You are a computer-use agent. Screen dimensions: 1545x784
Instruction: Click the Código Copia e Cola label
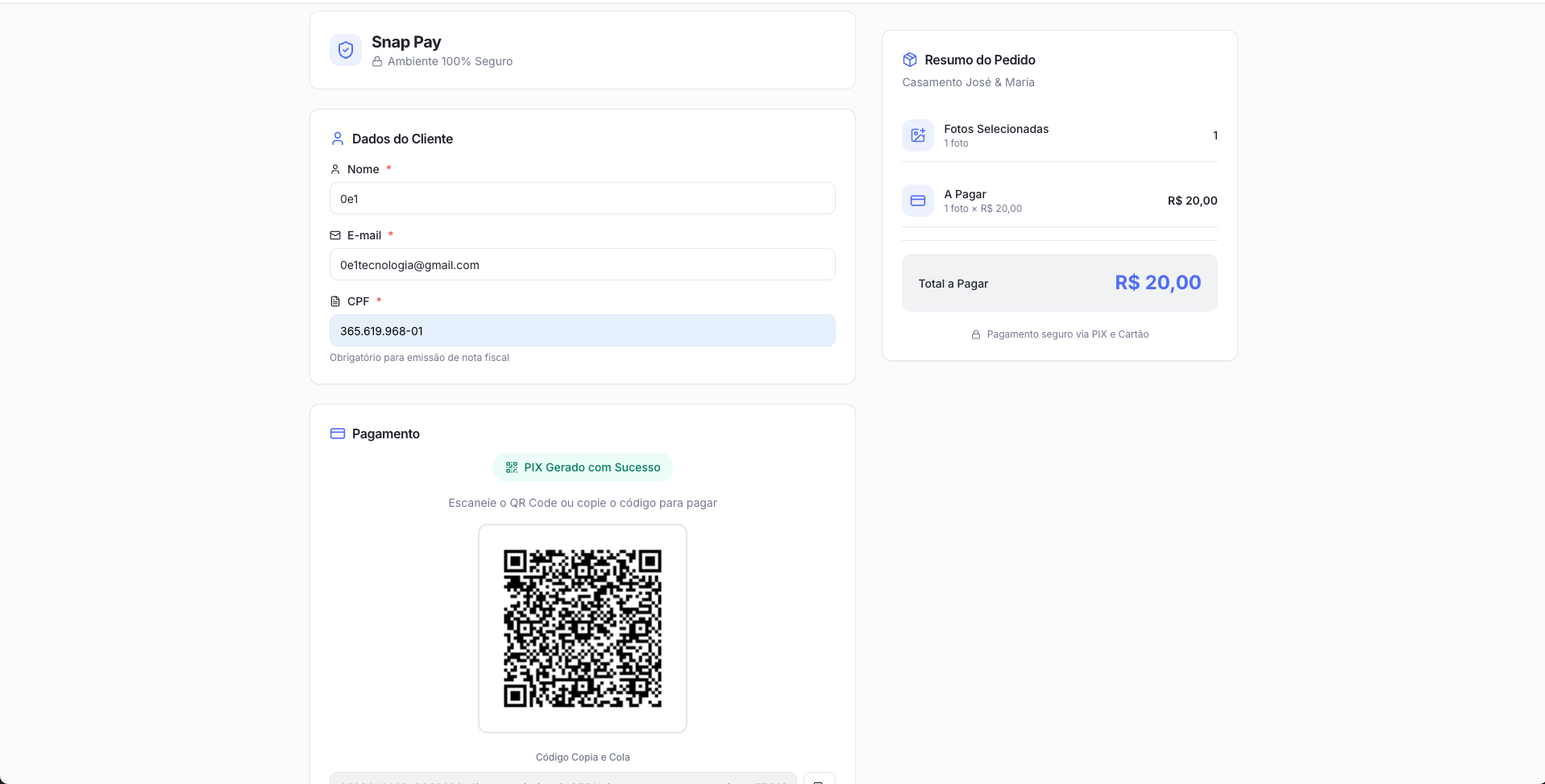(583, 757)
